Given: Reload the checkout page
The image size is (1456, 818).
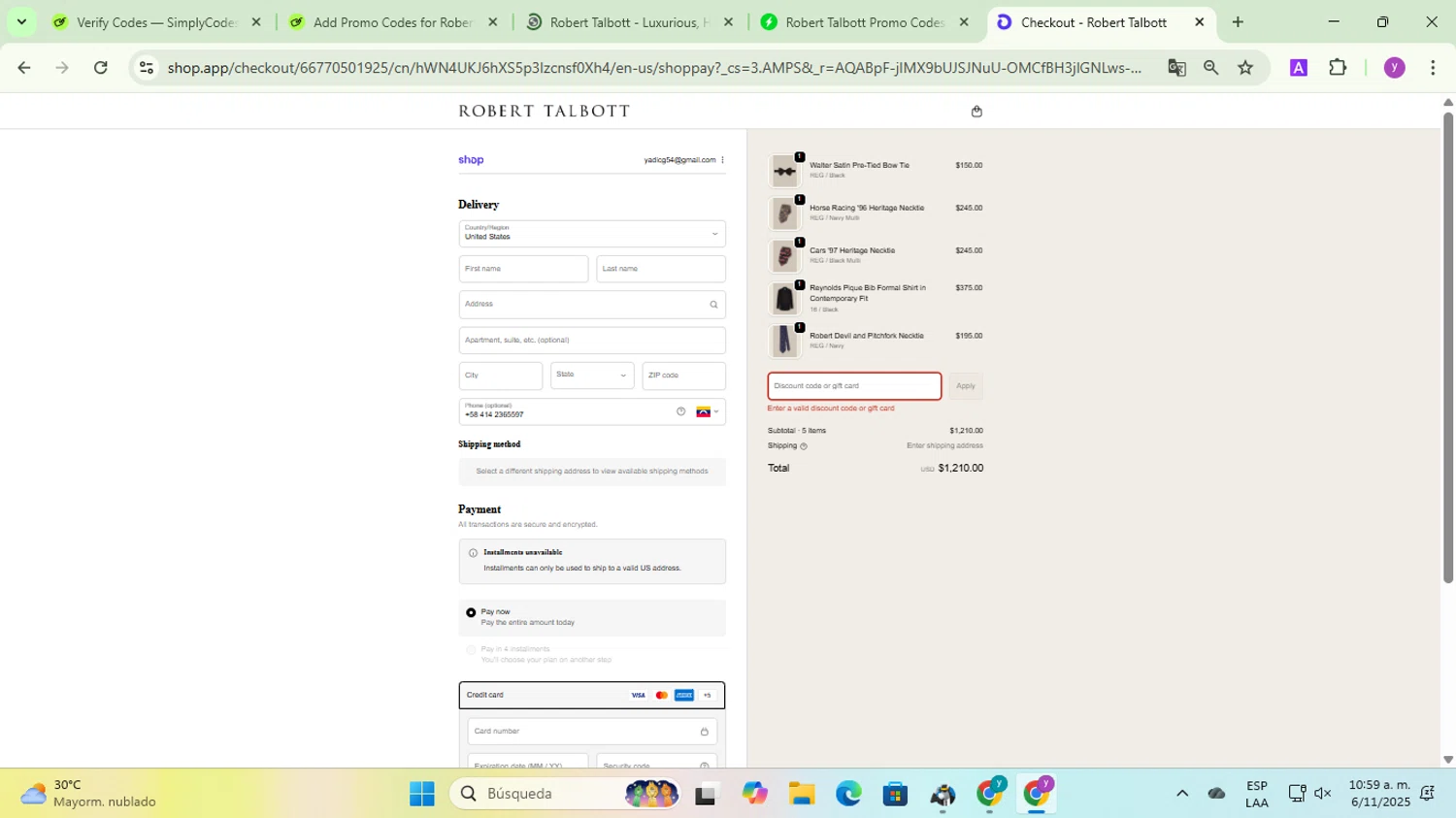Looking at the screenshot, I should tap(101, 67).
